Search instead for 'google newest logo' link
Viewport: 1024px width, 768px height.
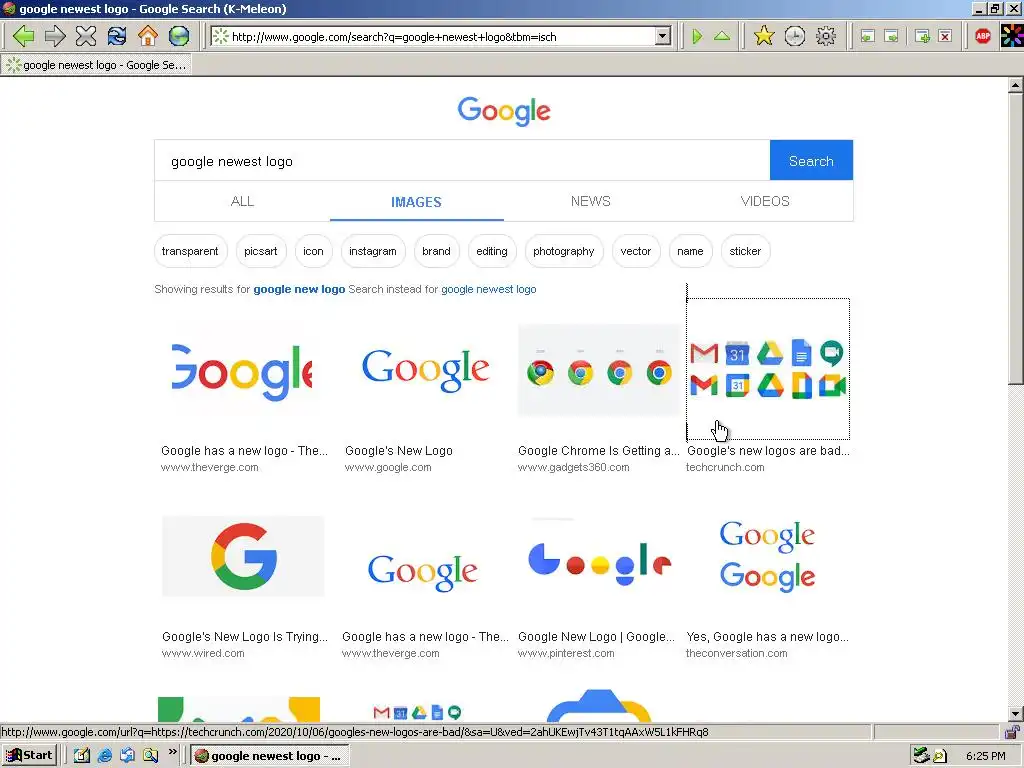(x=488, y=289)
